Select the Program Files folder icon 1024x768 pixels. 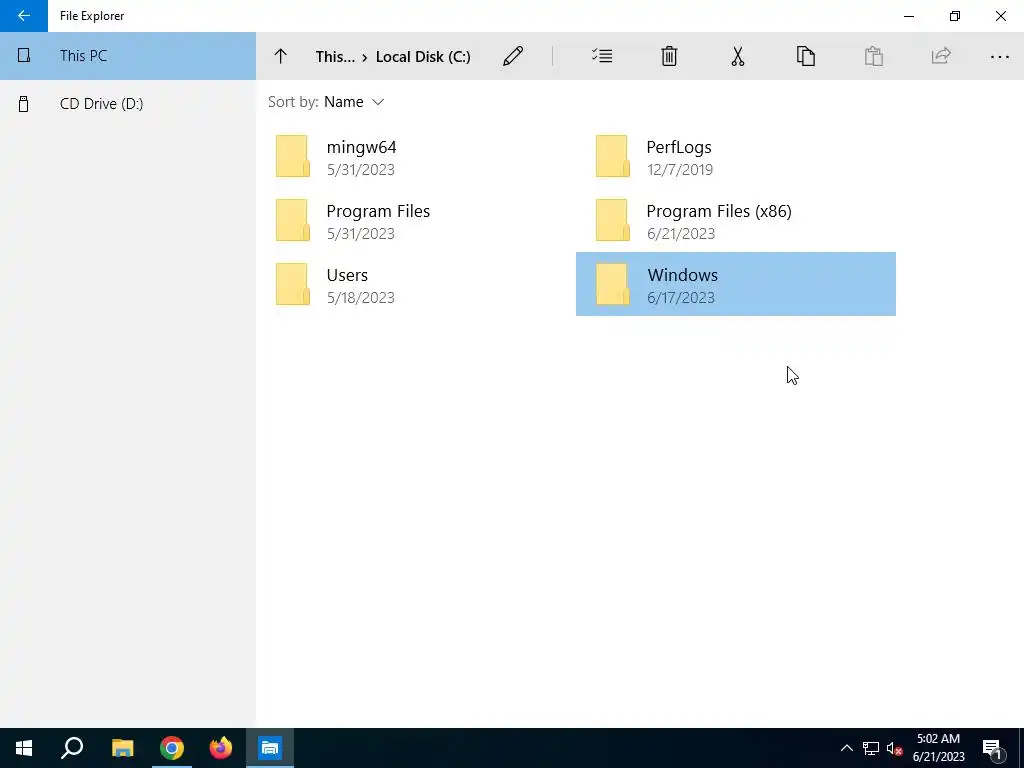click(293, 220)
